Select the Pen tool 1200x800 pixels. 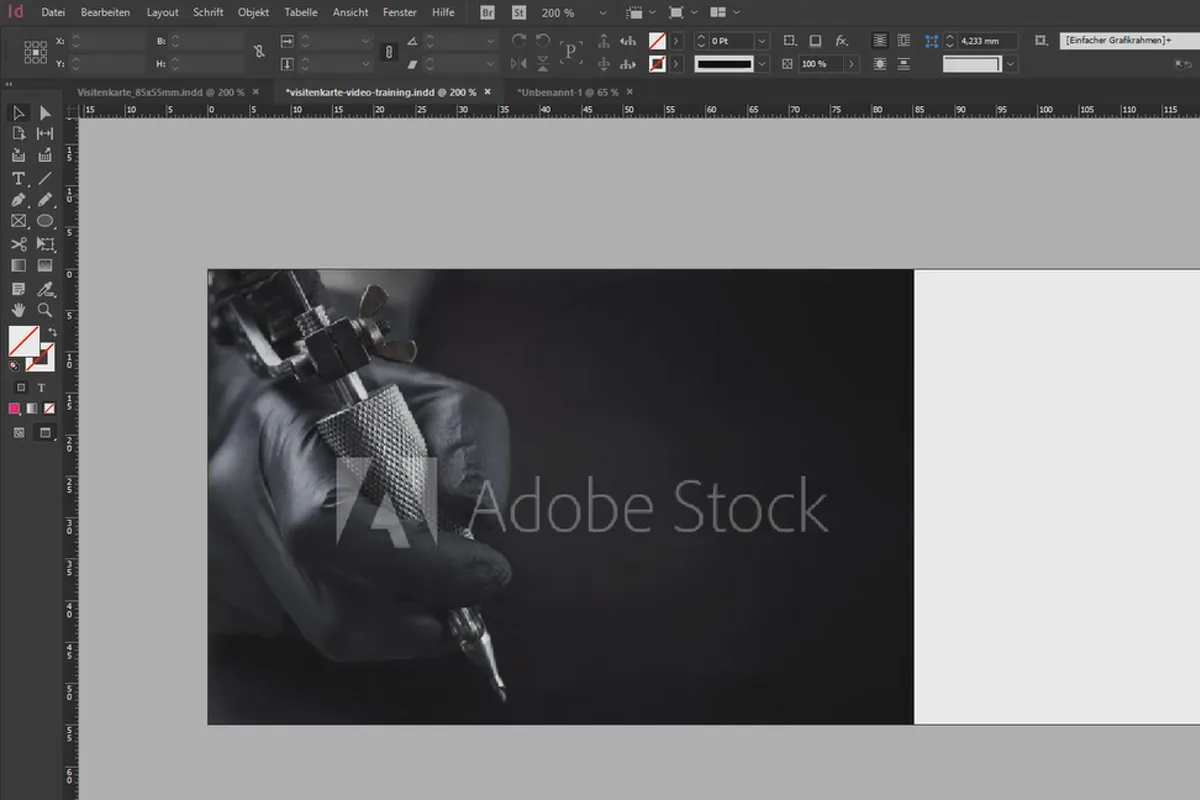point(18,200)
